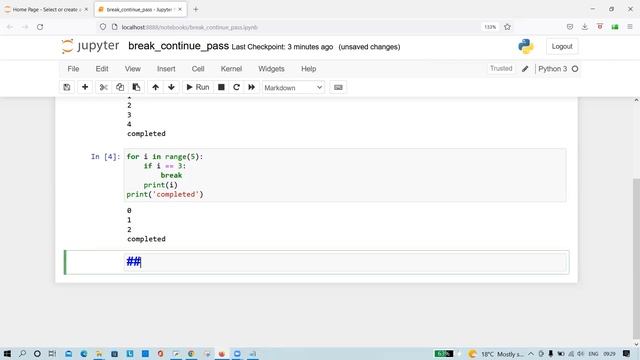Click the Python 3 kernel name
The image size is (640, 360).
tap(552, 69)
